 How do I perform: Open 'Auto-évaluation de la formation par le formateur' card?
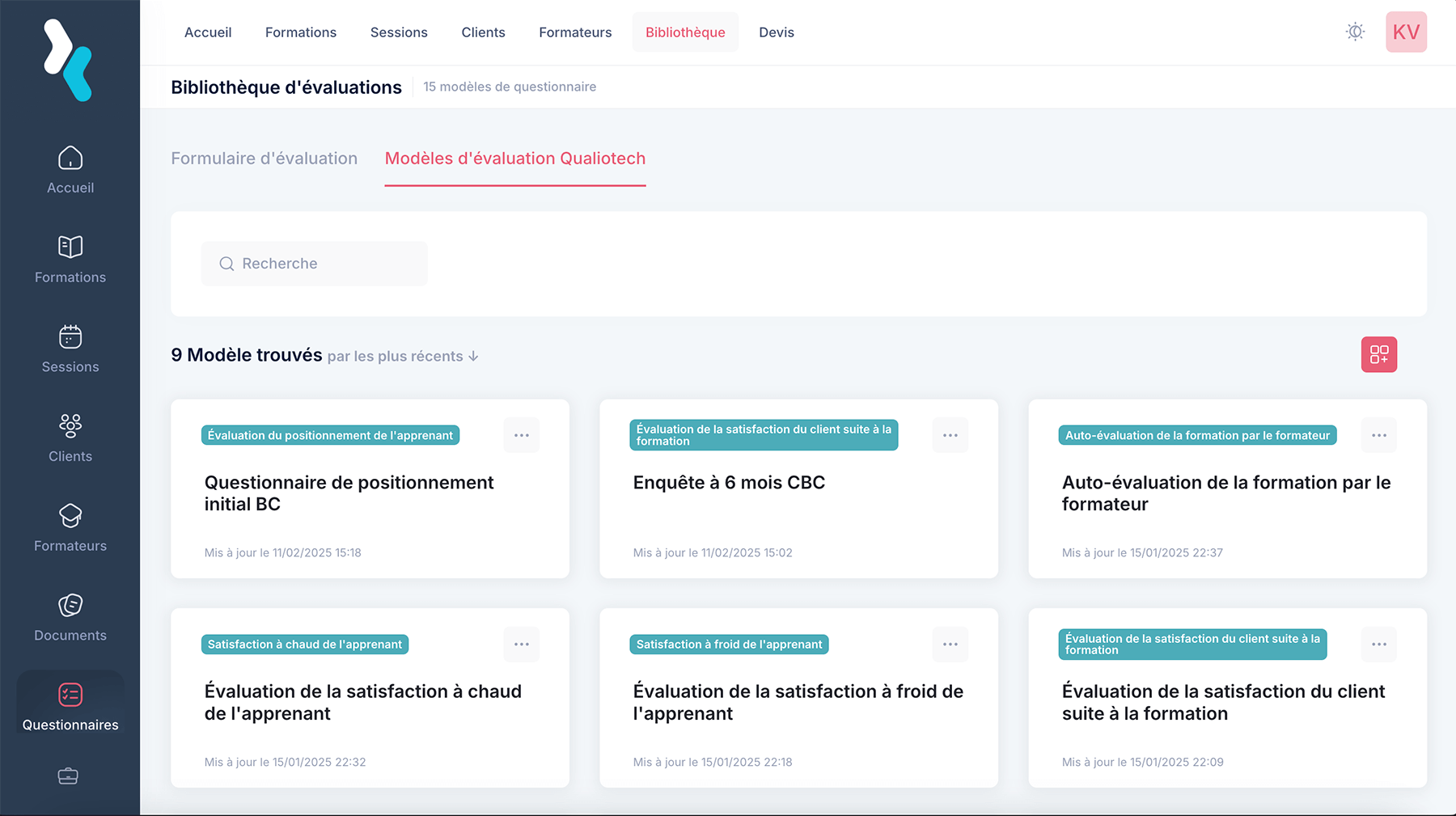pos(1225,493)
